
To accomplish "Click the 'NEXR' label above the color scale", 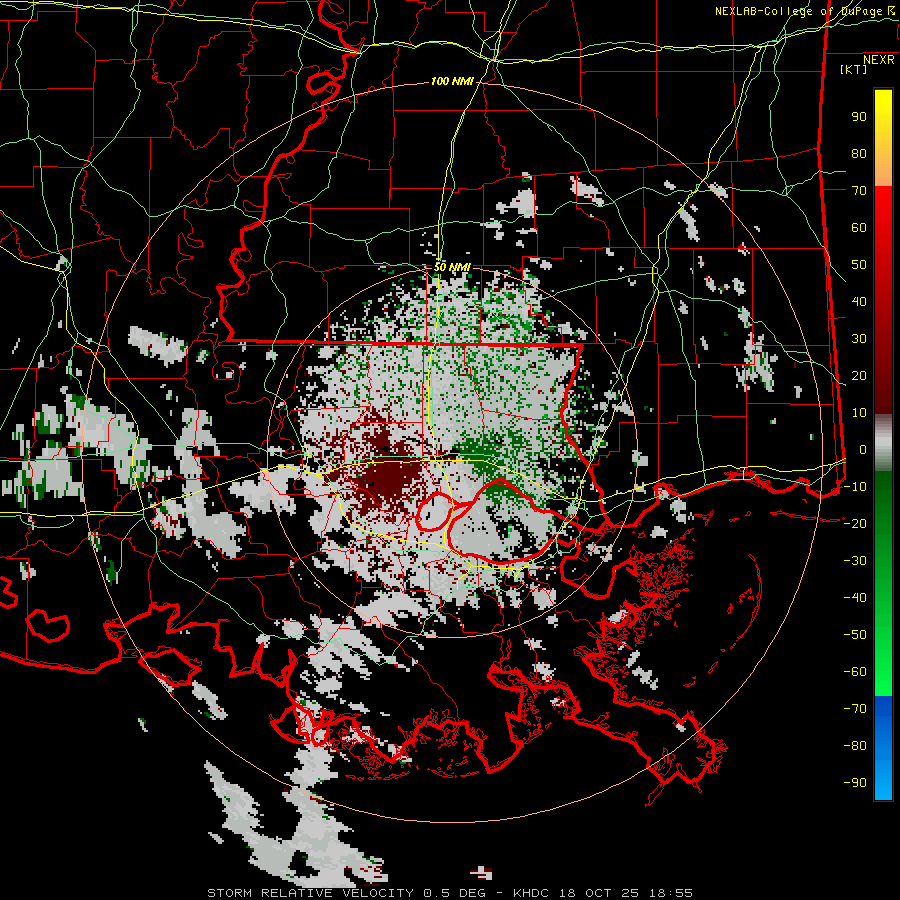I will point(879,60).
